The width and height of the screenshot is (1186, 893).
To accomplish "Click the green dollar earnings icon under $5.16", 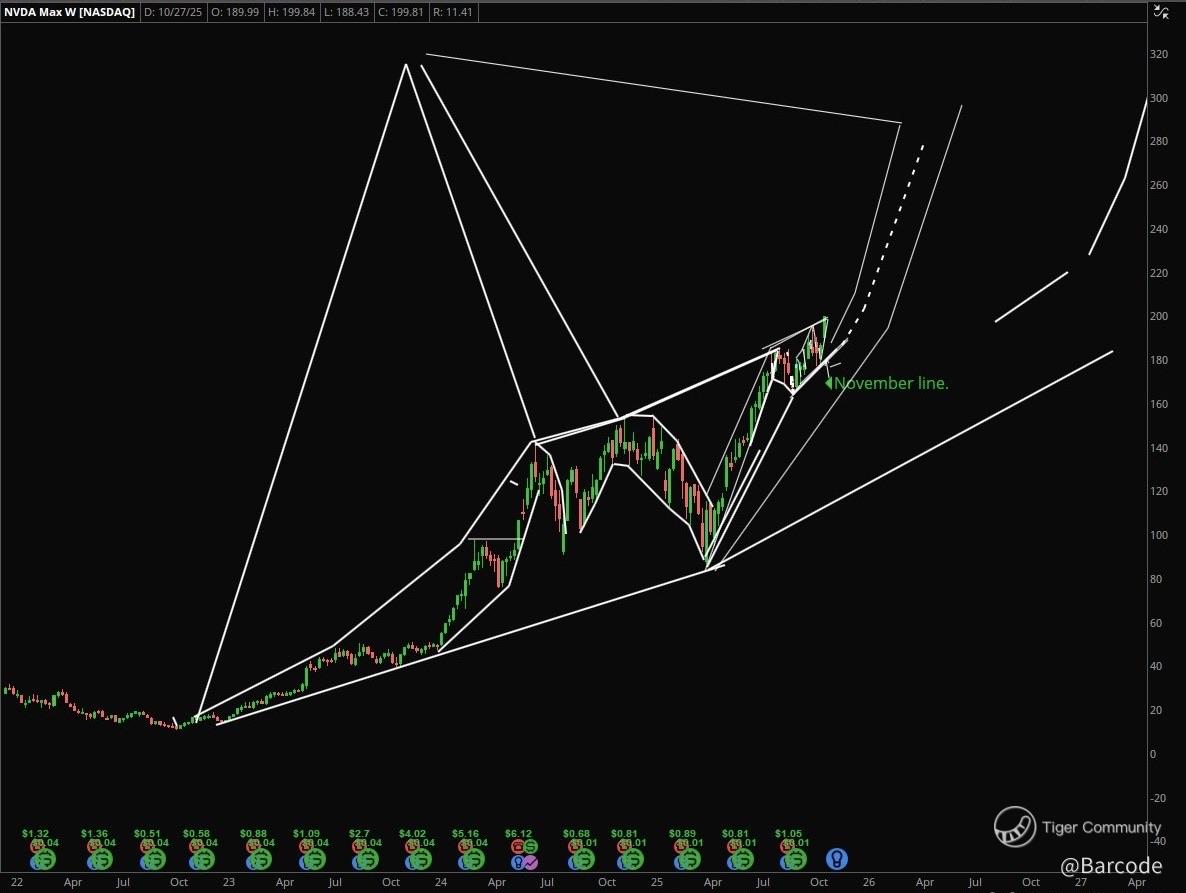I will point(473,860).
